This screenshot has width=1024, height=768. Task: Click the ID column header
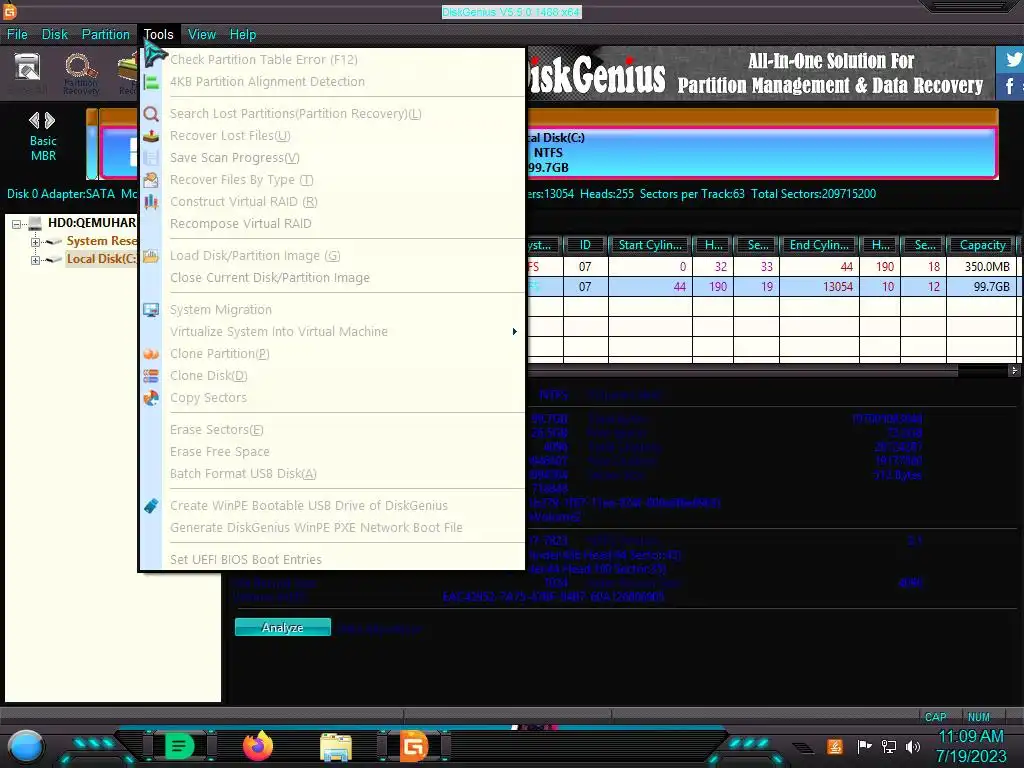(585, 245)
